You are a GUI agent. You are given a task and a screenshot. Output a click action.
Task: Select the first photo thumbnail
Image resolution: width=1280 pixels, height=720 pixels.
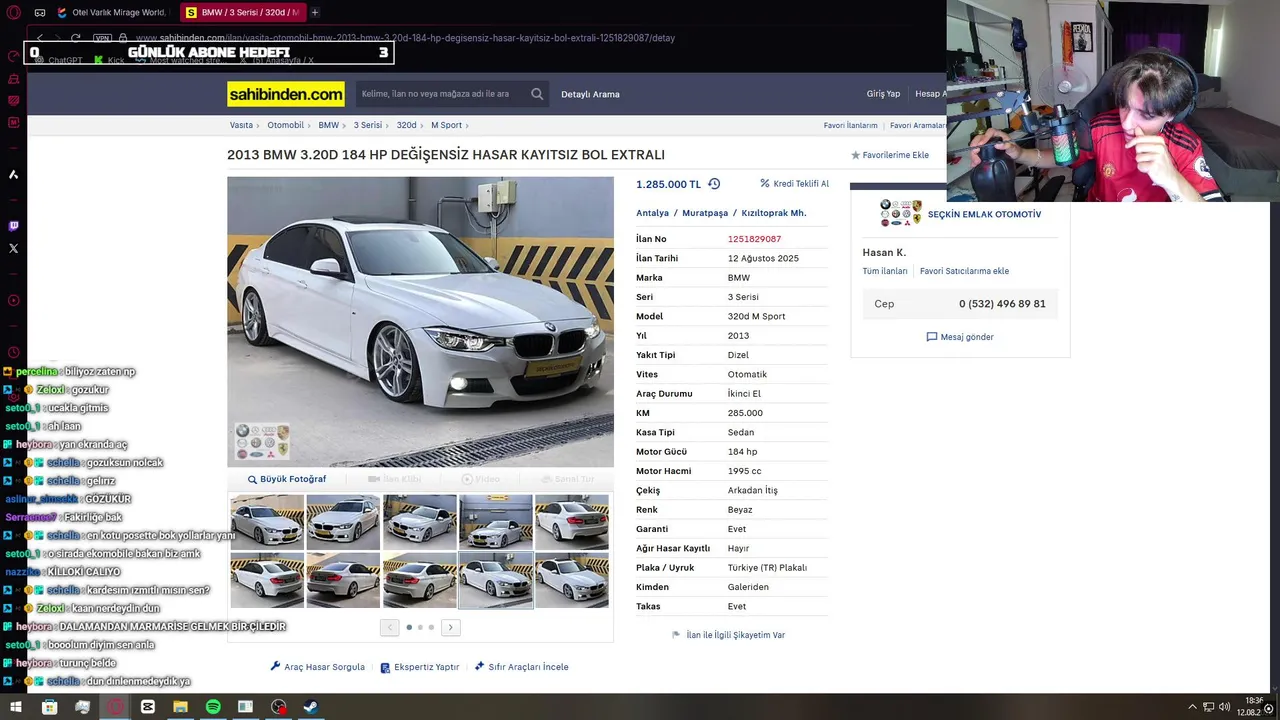(x=267, y=521)
